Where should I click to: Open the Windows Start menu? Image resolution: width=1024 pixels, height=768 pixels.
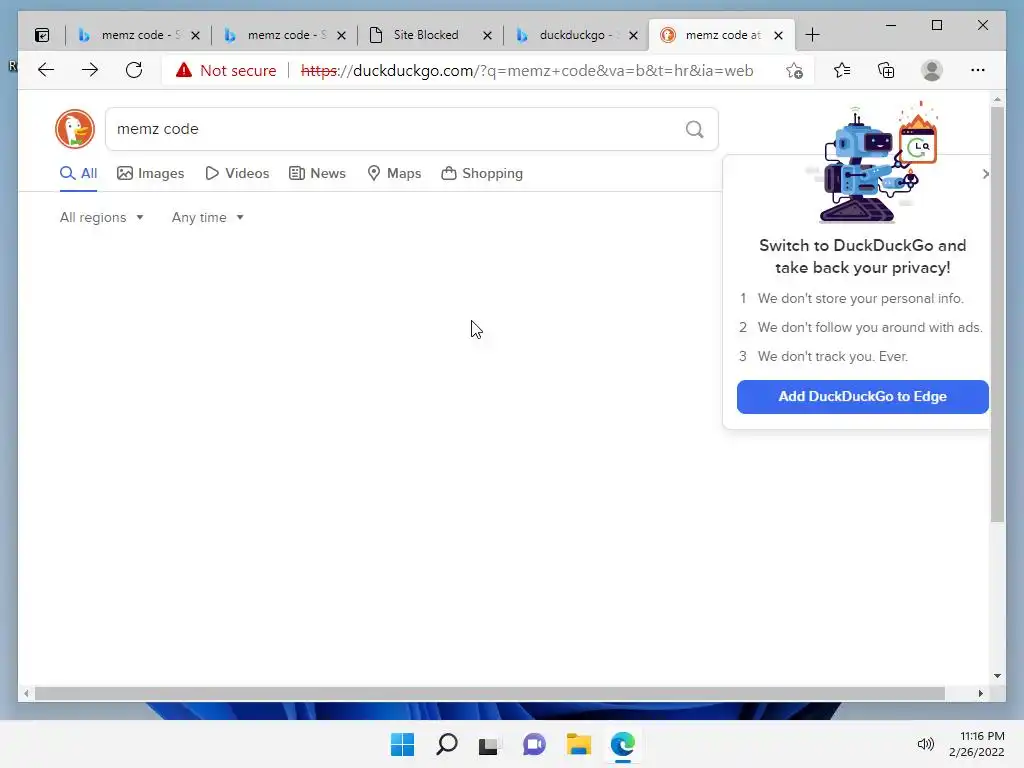point(402,744)
